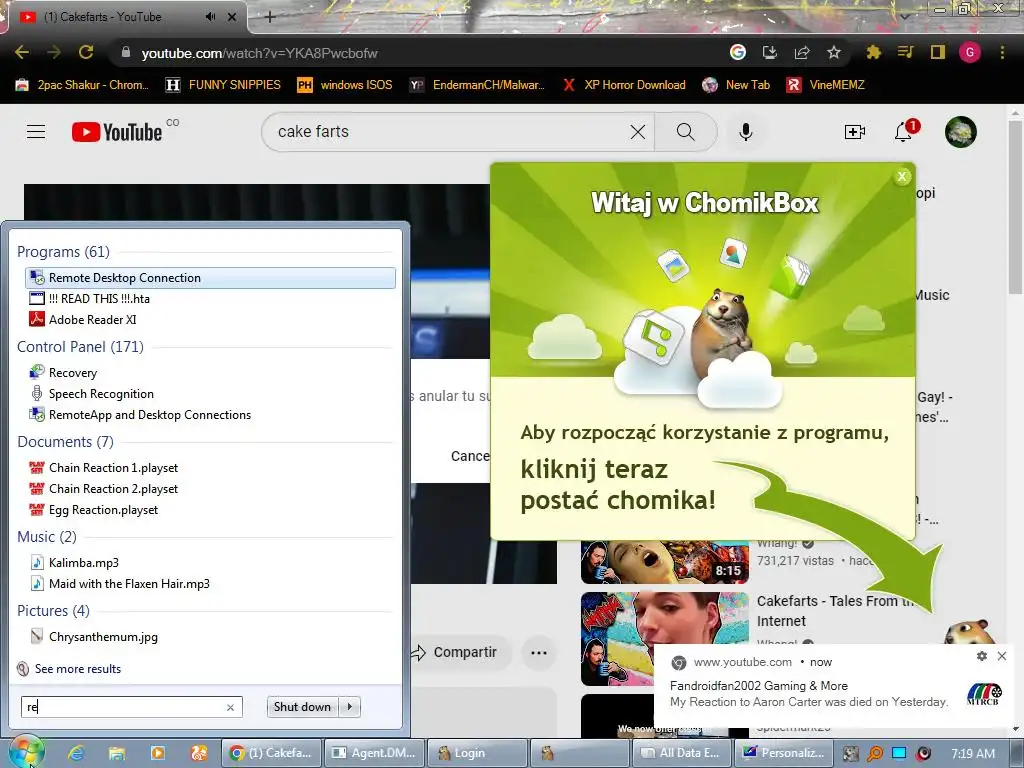Click the hamster character in ChomikBox popup
This screenshot has width=1024, height=768.
point(724,332)
